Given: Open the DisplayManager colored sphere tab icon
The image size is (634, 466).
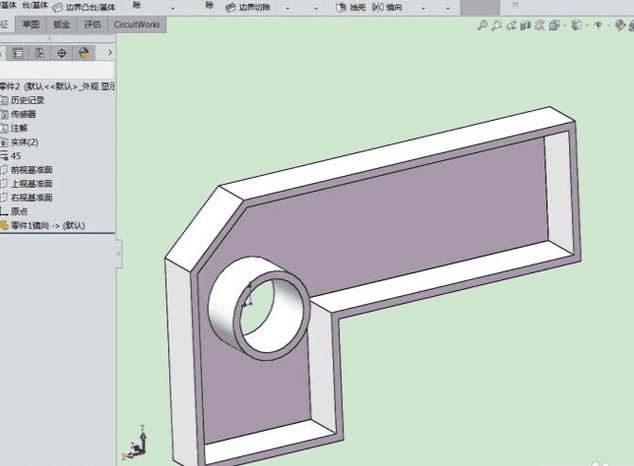Looking at the screenshot, I should [84, 53].
